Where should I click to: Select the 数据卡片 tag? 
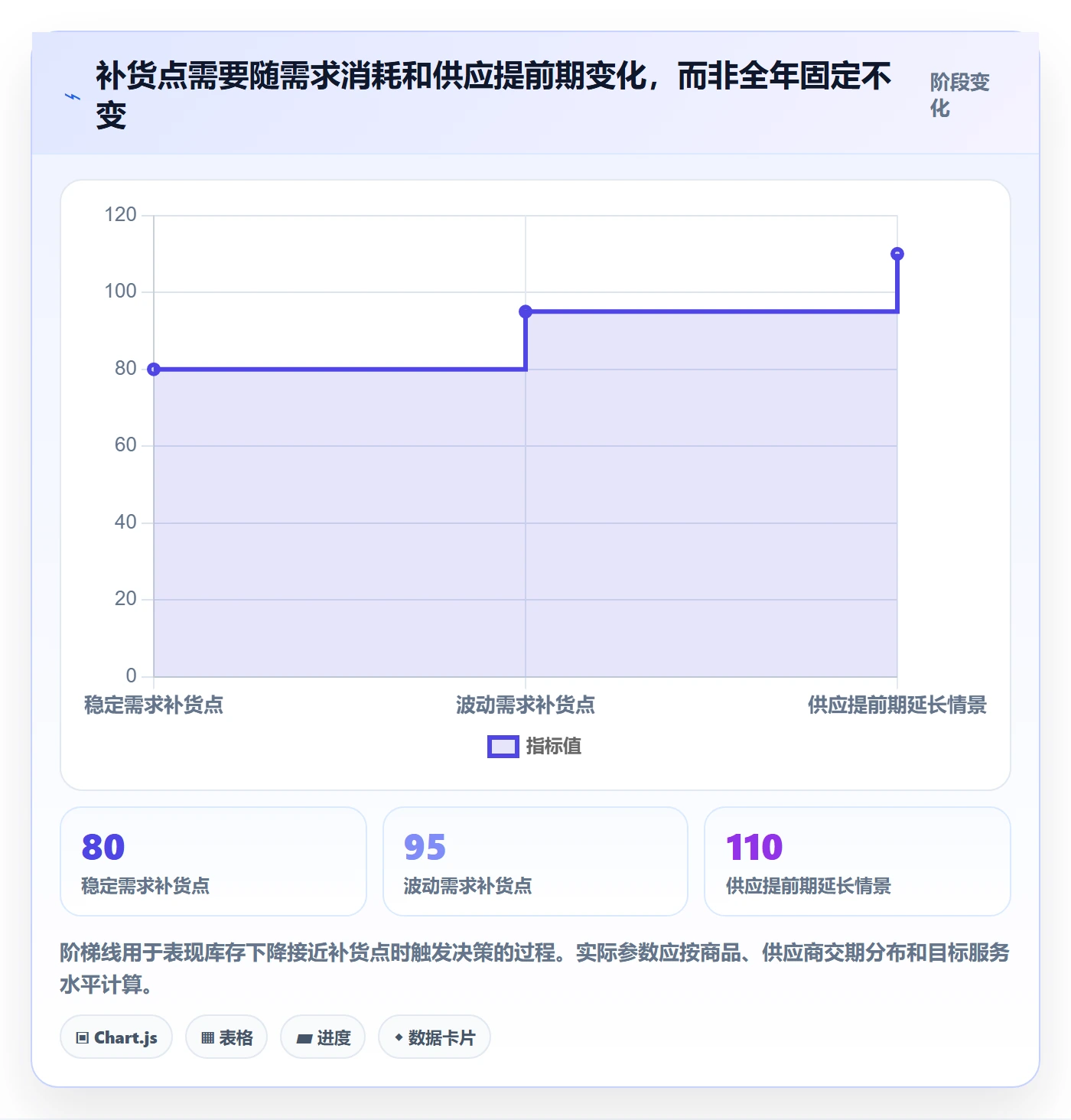(x=435, y=1037)
